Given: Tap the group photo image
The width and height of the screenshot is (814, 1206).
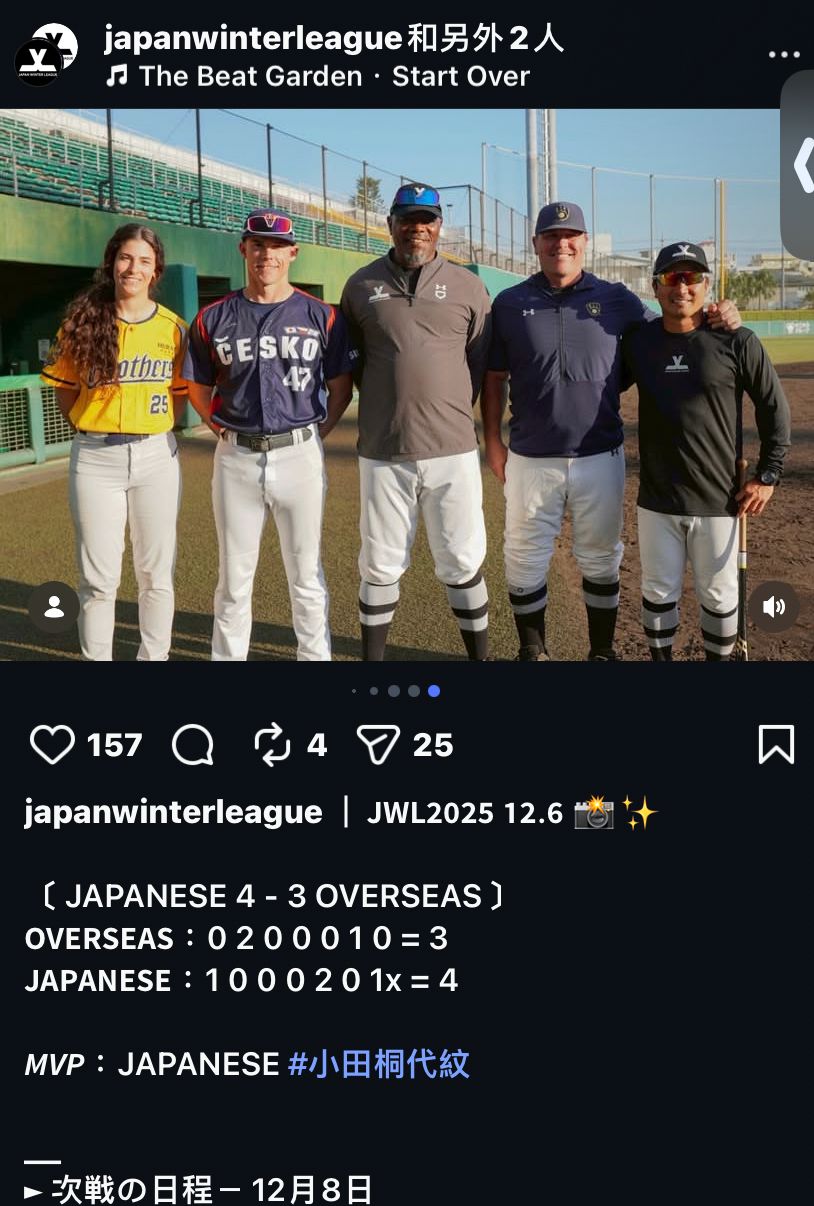Looking at the screenshot, I should [407, 385].
